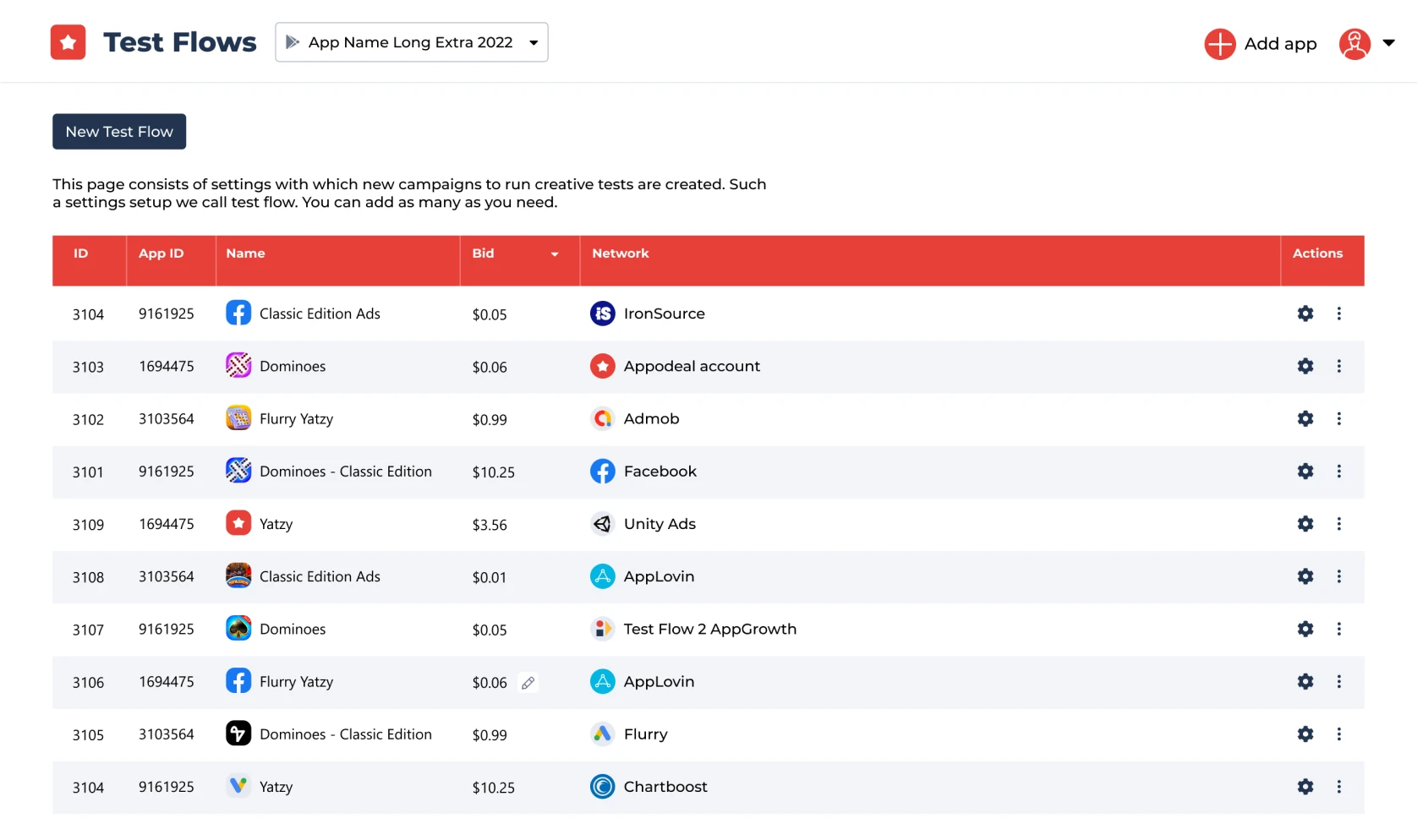Click the Add app label

coord(1280,44)
